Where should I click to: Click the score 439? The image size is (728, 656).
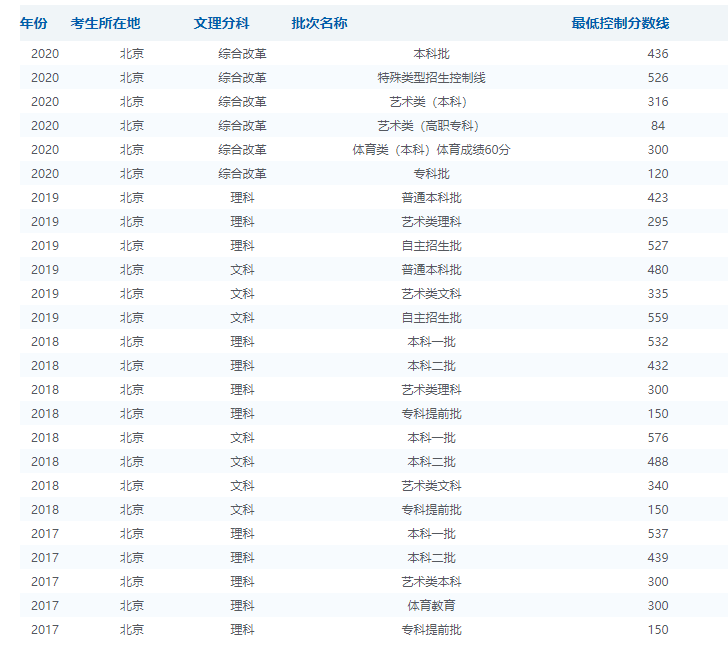coord(658,558)
